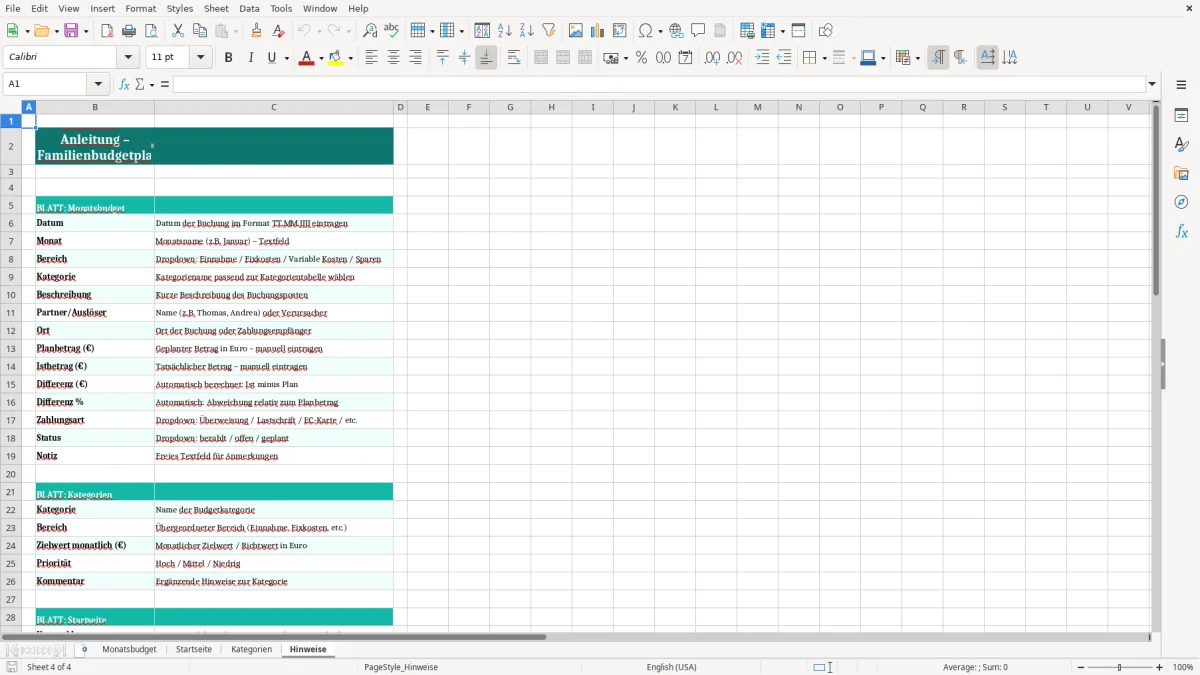
Task: Open the New document dropdown arrow
Action: click(26, 31)
